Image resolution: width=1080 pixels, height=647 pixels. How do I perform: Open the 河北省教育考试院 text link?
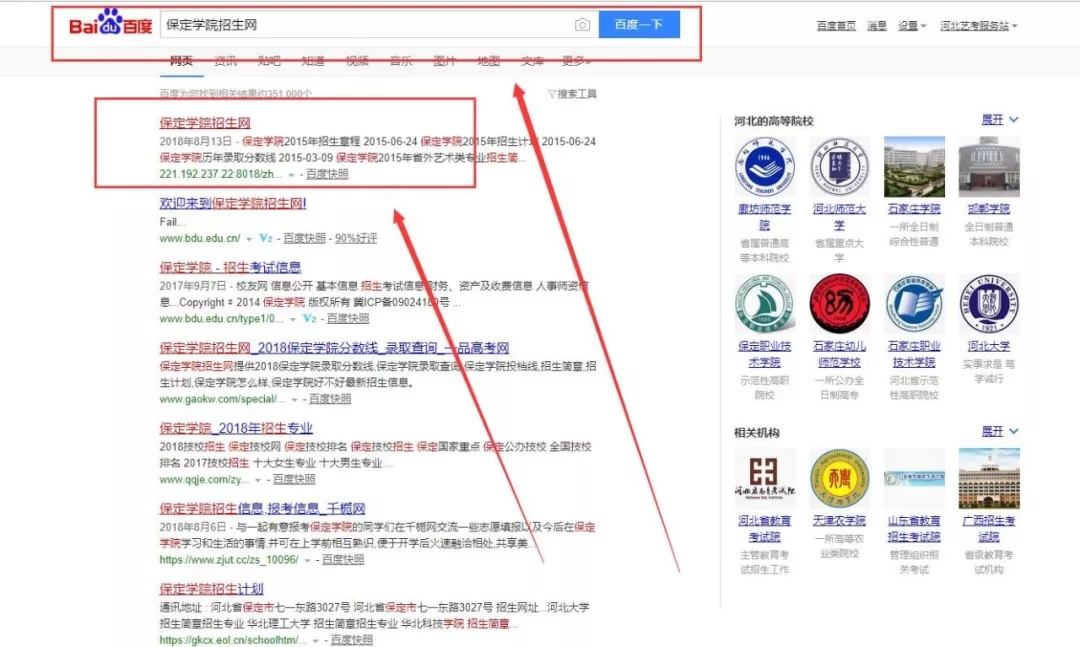[765, 528]
